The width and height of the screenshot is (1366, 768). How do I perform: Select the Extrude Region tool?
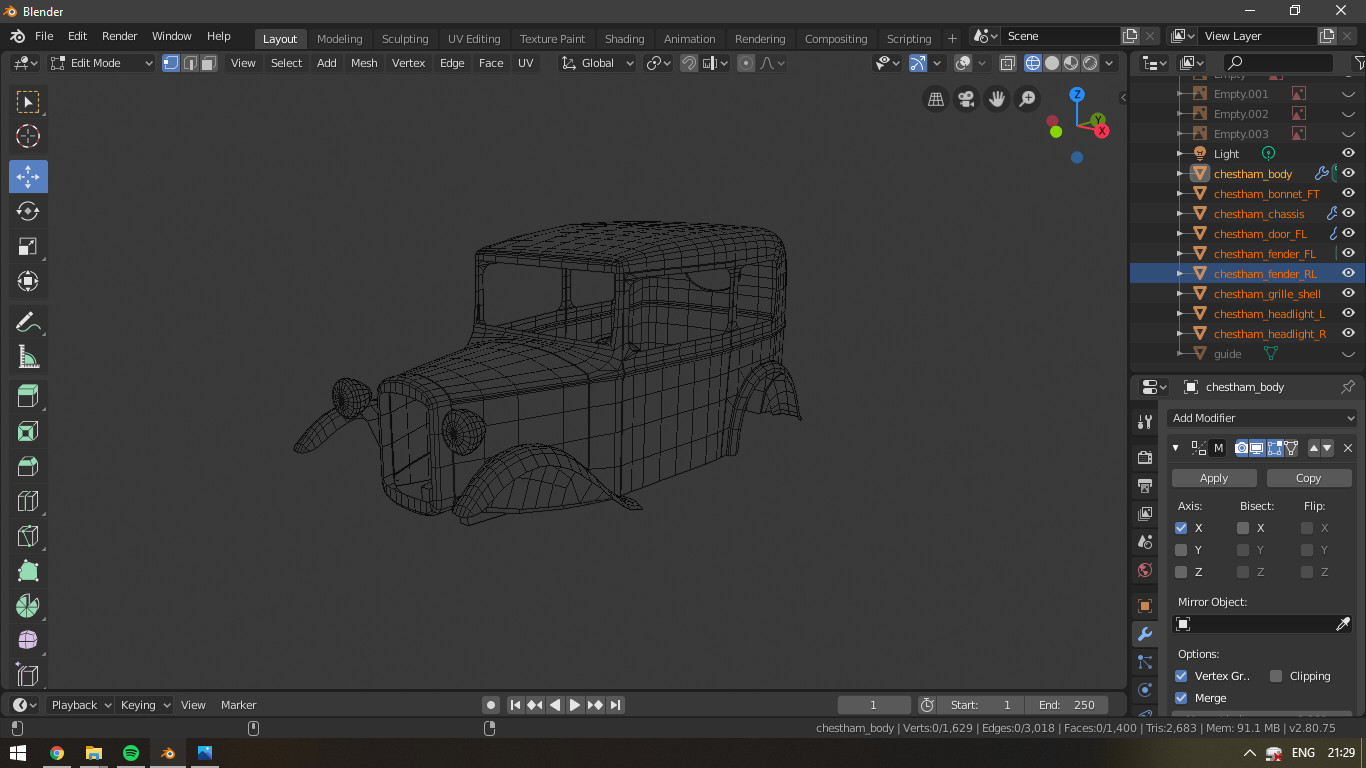[x=28, y=396]
